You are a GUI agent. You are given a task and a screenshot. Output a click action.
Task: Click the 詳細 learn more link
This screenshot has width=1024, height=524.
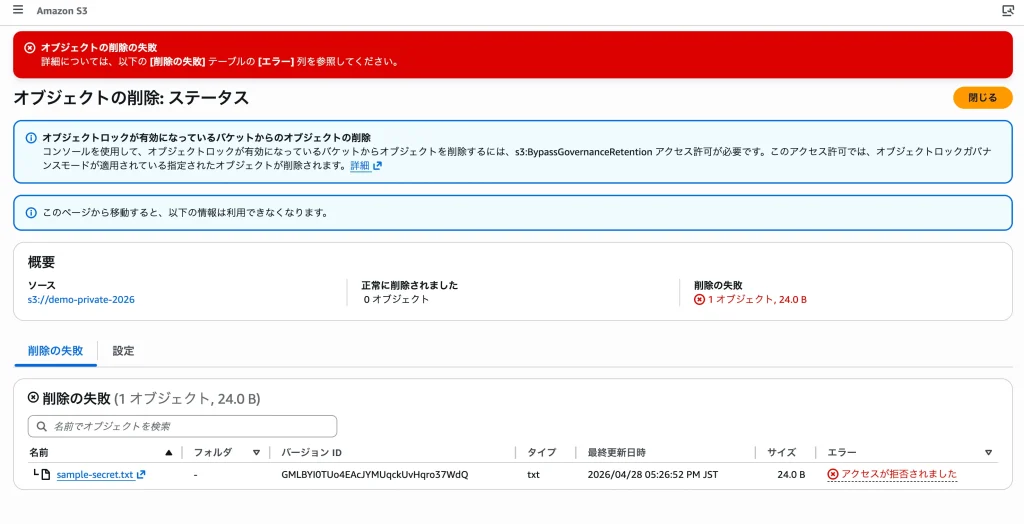coord(359,166)
